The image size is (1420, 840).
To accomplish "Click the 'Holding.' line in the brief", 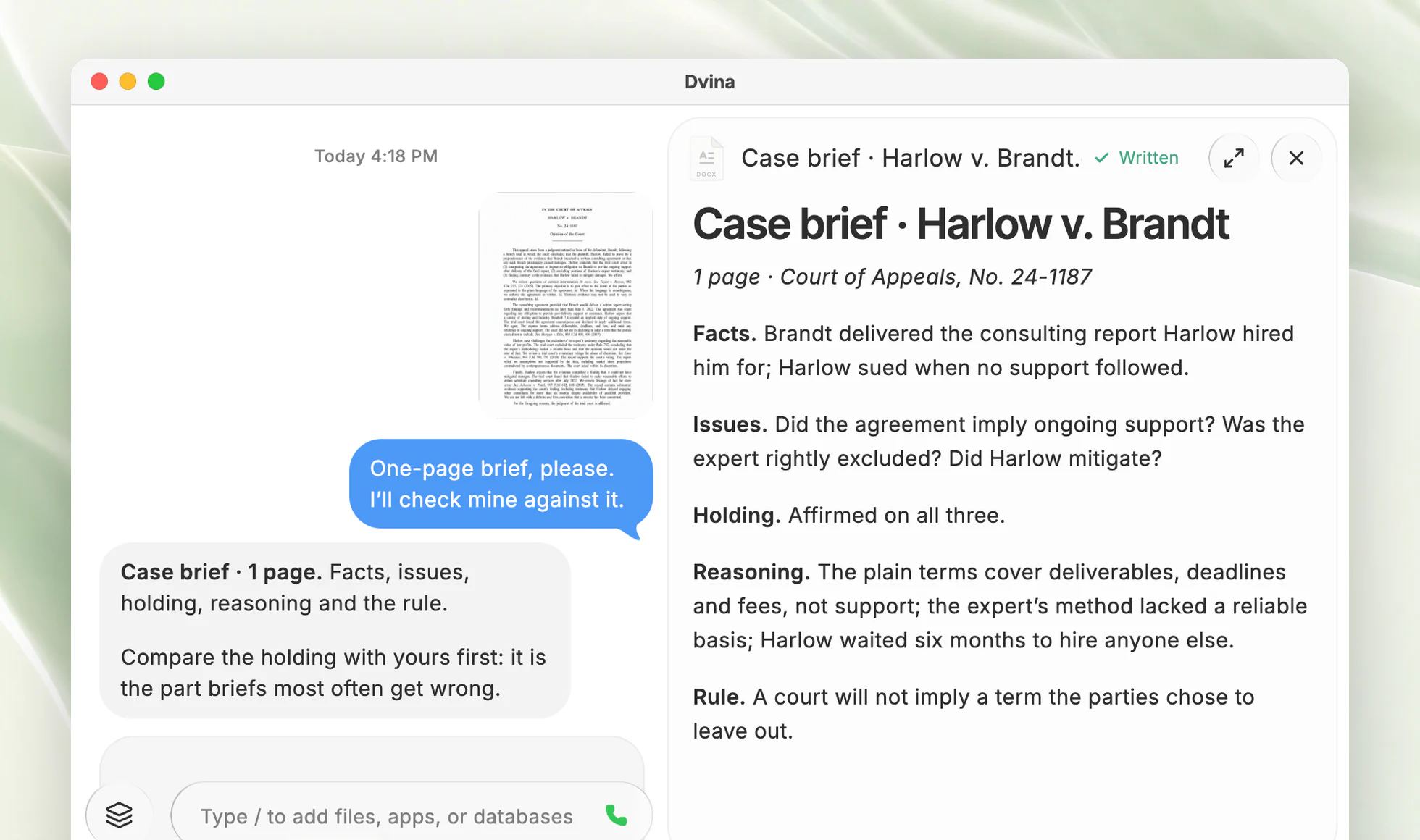I will point(848,515).
